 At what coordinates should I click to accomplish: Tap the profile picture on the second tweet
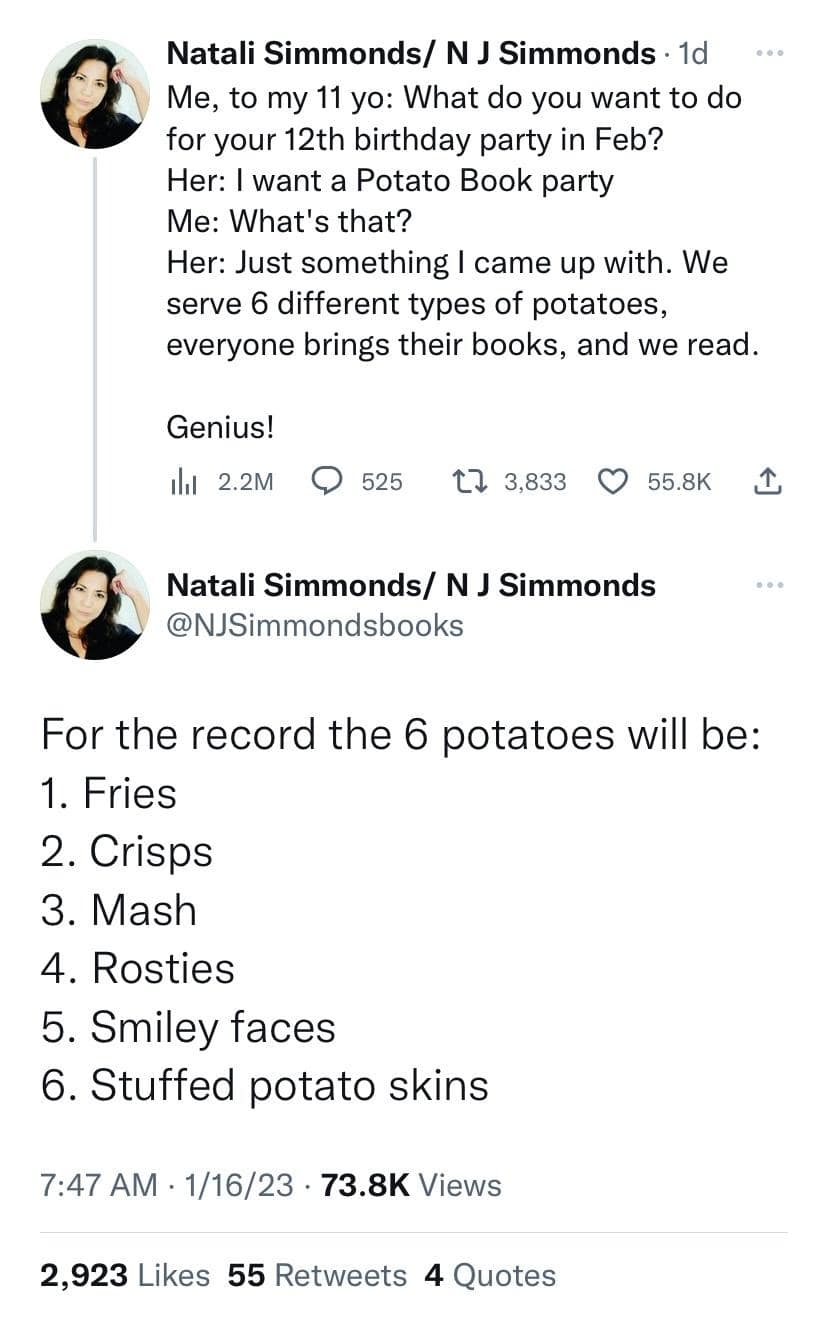point(95,604)
